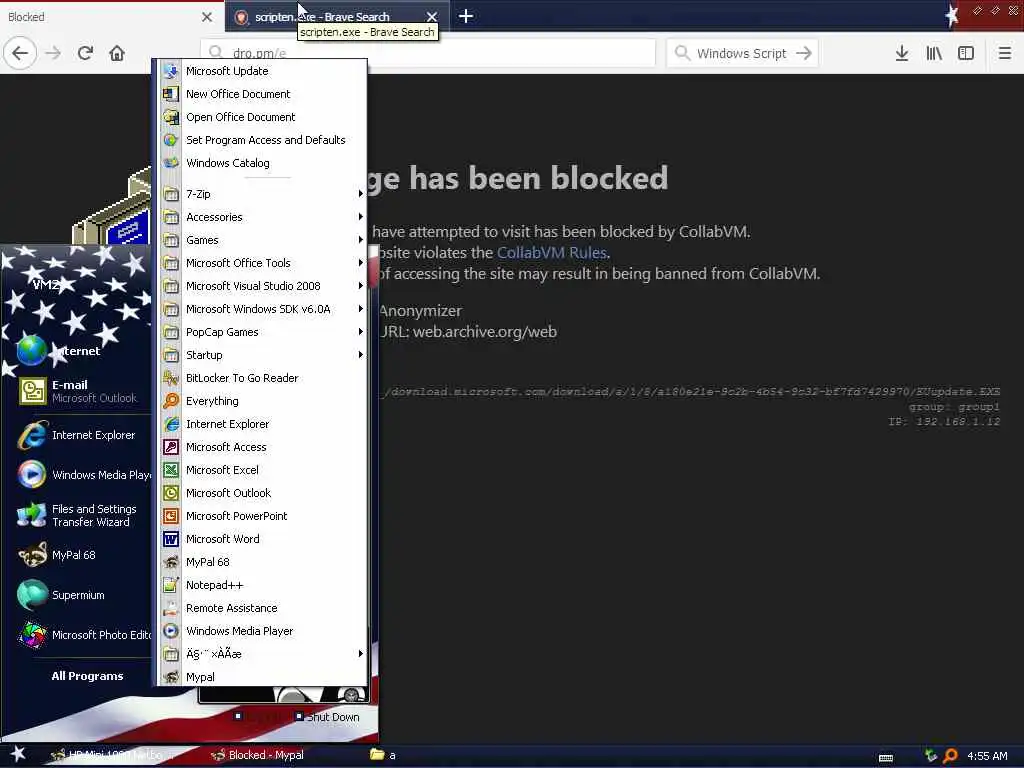Open a new browser tab
This screenshot has width=1024, height=768.
tap(466, 16)
